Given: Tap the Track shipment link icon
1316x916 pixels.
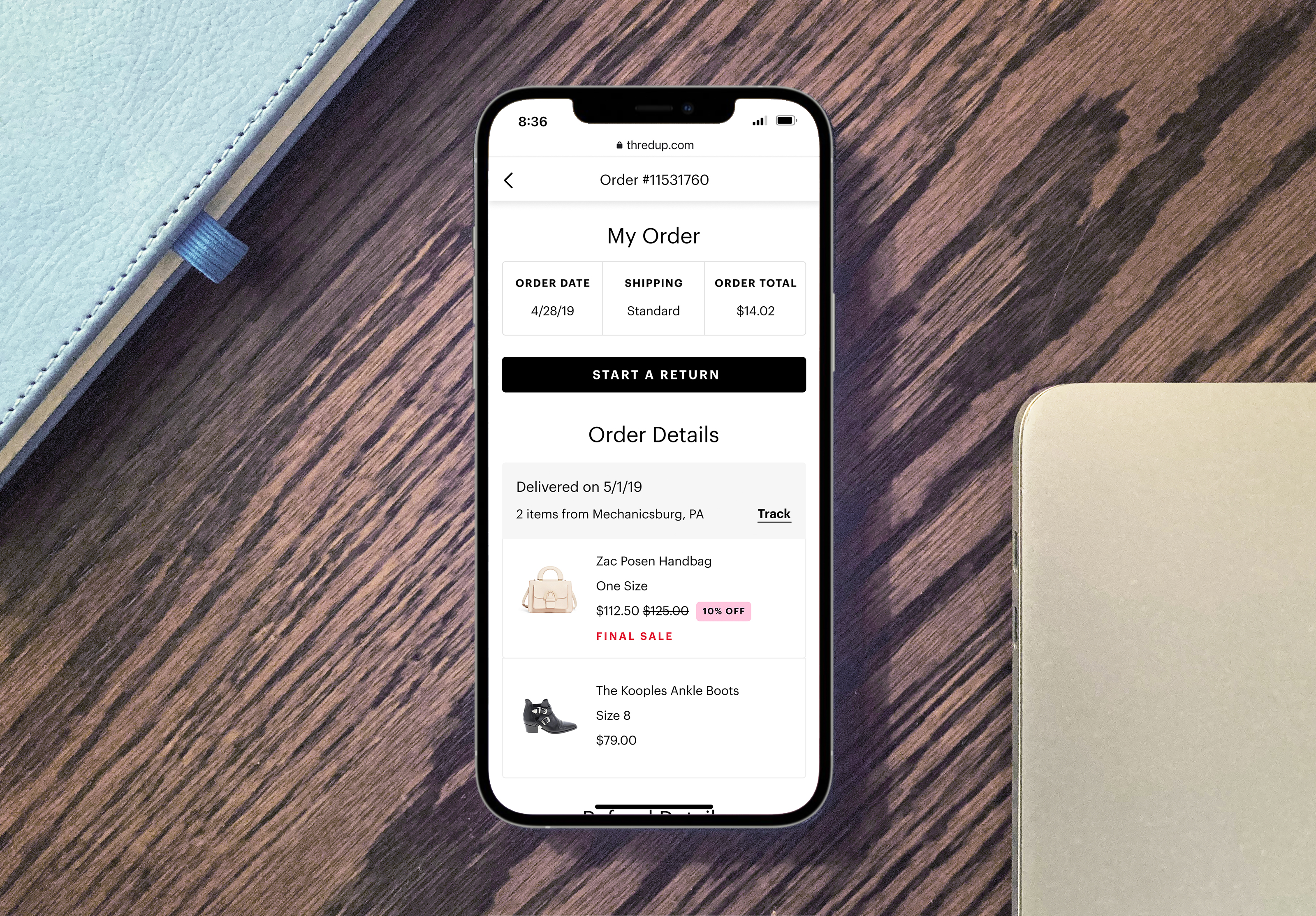Looking at the screenshot, I should coord(774,513).
